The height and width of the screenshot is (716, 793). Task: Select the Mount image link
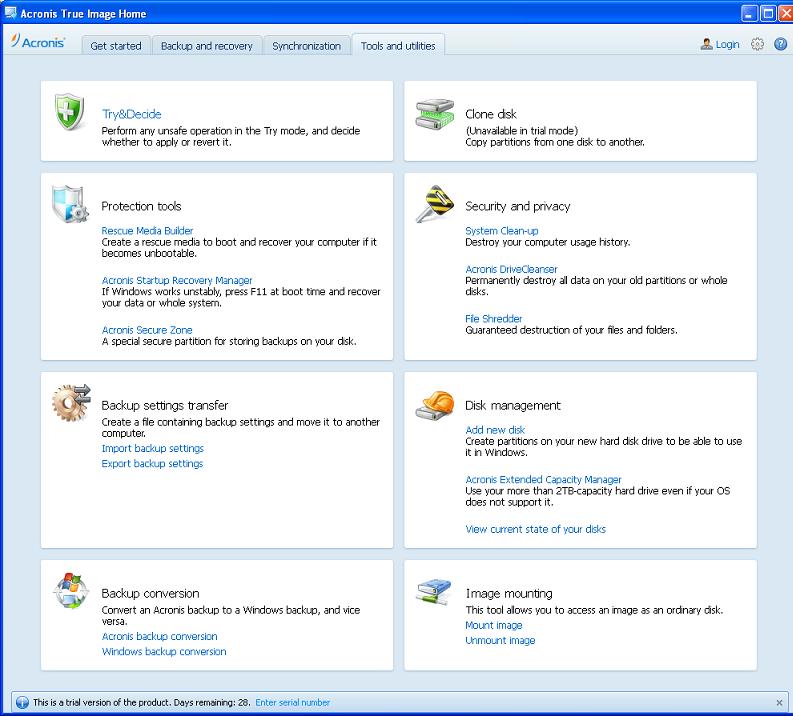[x=493, y=625]
